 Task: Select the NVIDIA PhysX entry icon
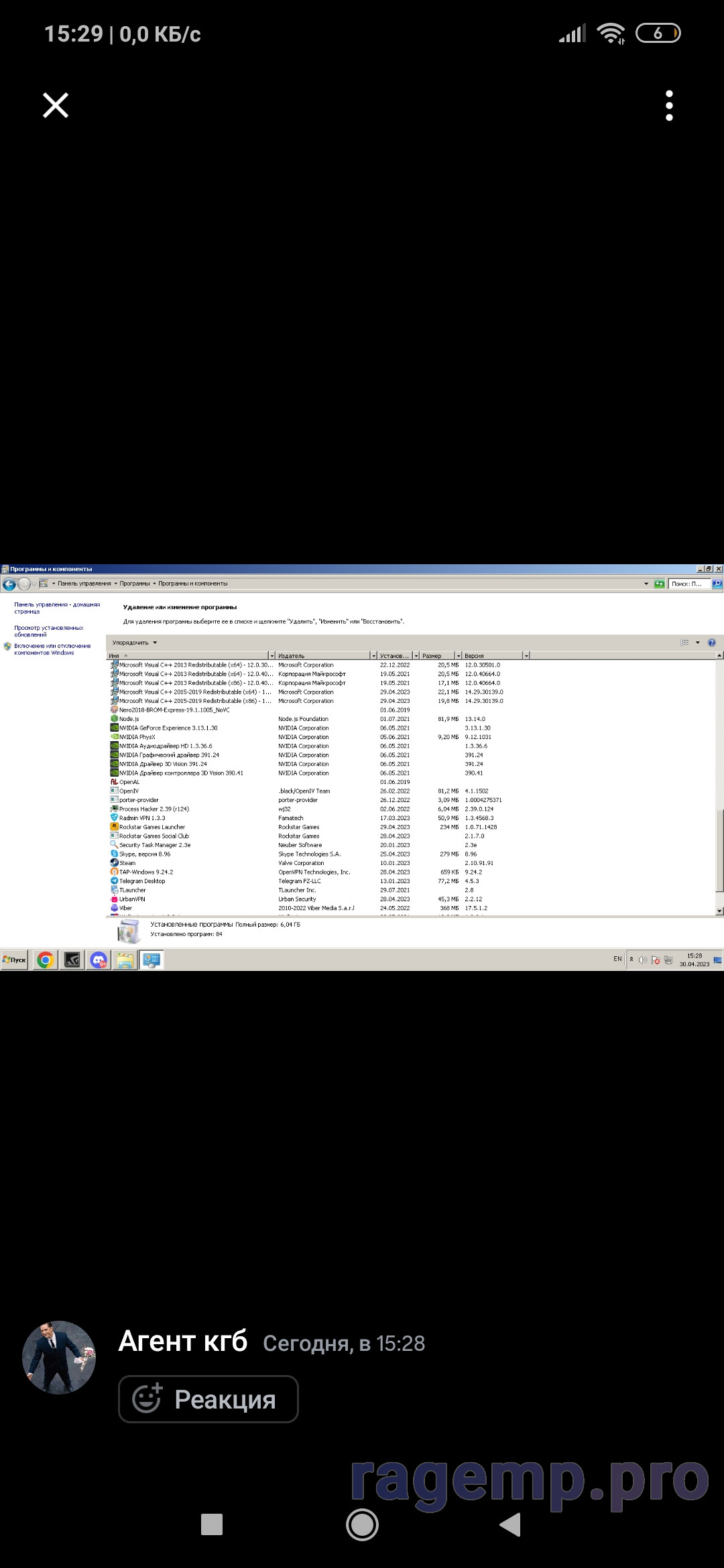pyautogui.click(x=114, y=736)
